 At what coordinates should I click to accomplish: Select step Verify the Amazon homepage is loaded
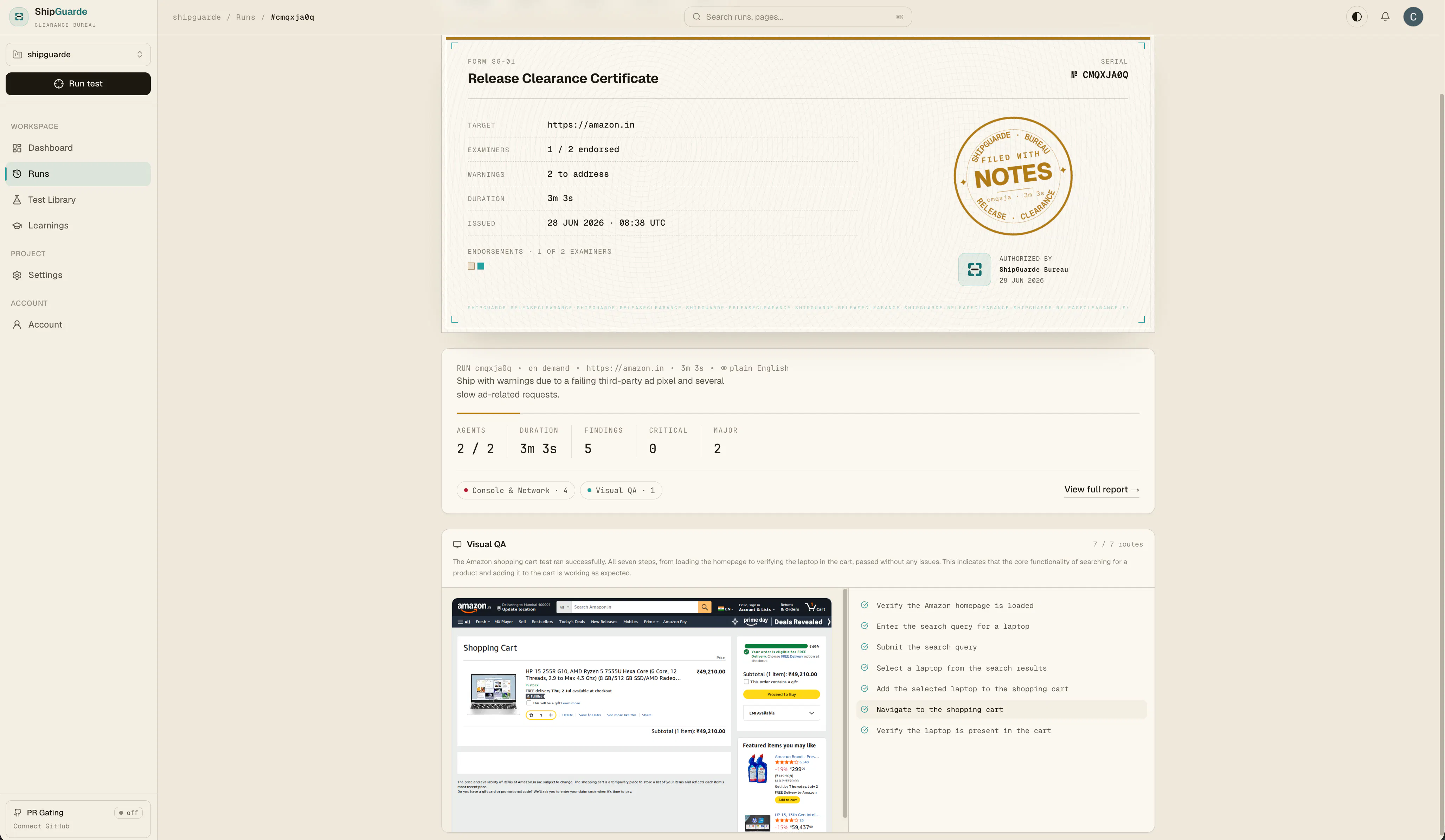pos(1001,606)
